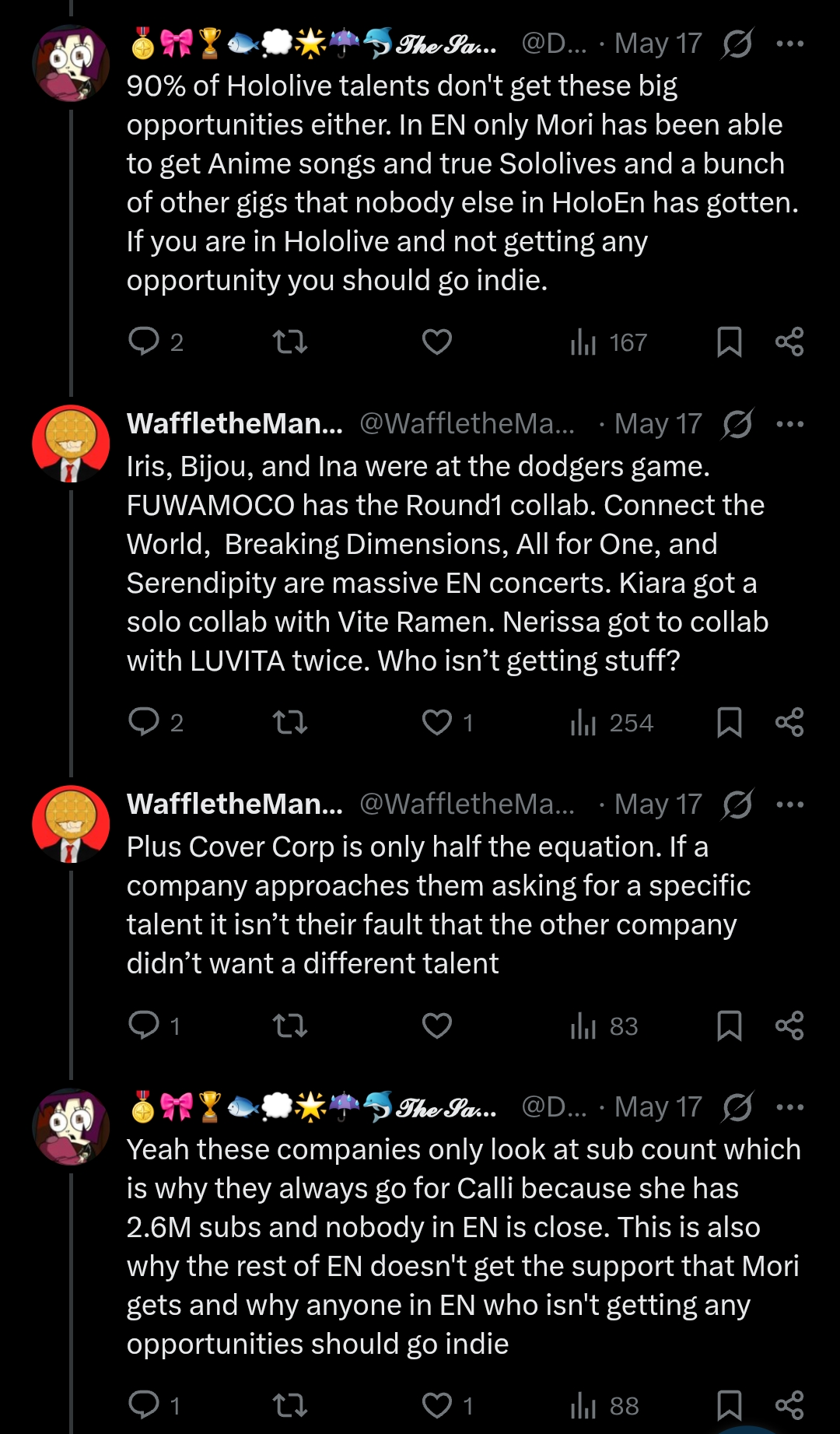Reply to the 'Yeah these companies' tweet
The width and height of the screenshot is (840, 1434).
coord(154,1405)
